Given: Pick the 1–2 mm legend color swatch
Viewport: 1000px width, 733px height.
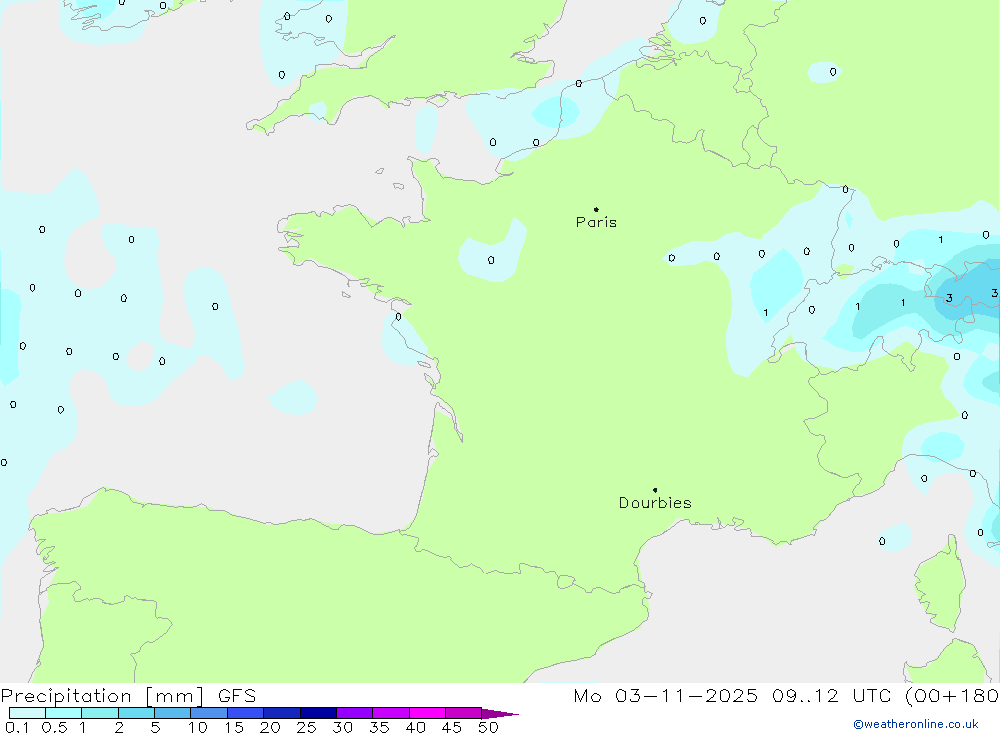Looking at the screenshot, I should 99,713.
